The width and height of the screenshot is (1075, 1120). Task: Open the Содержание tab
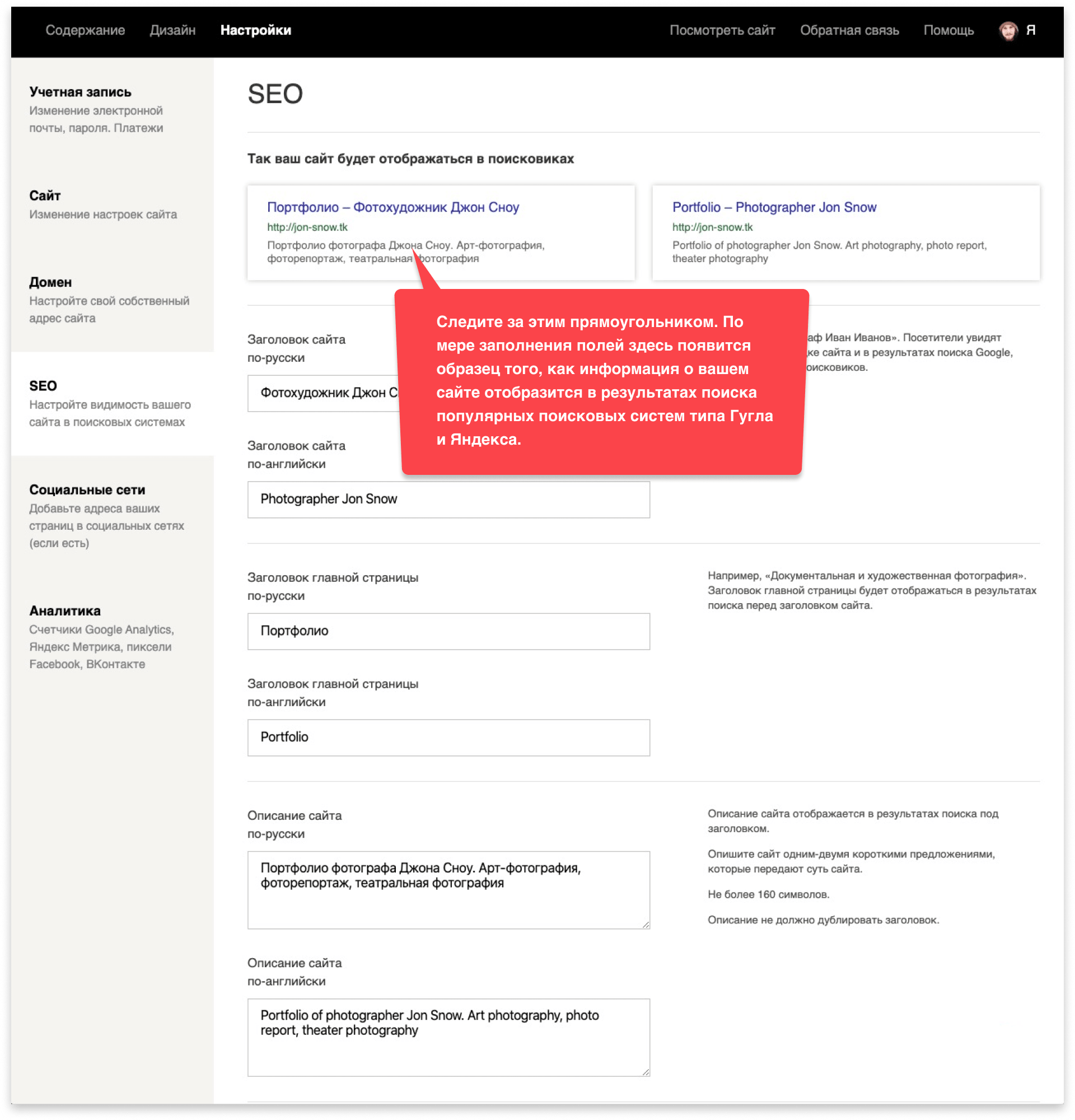click(x=85, y=30)
